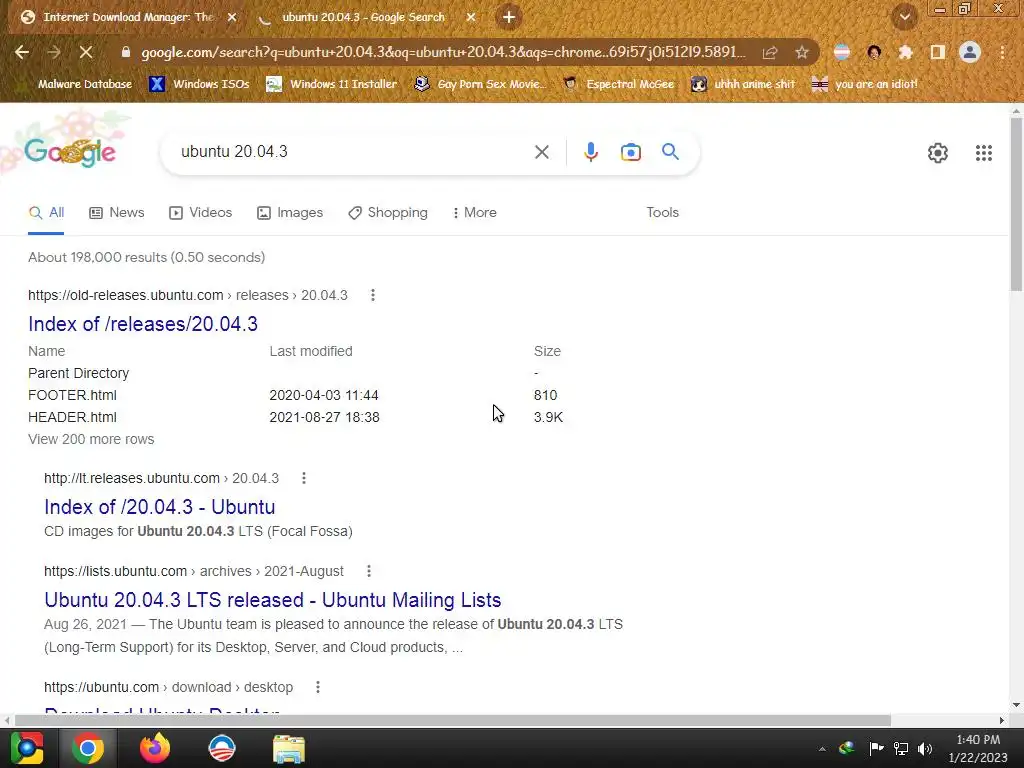Open the you are an idiot! bookmark
1024x768 pixels.
click(x=865, y=84)
